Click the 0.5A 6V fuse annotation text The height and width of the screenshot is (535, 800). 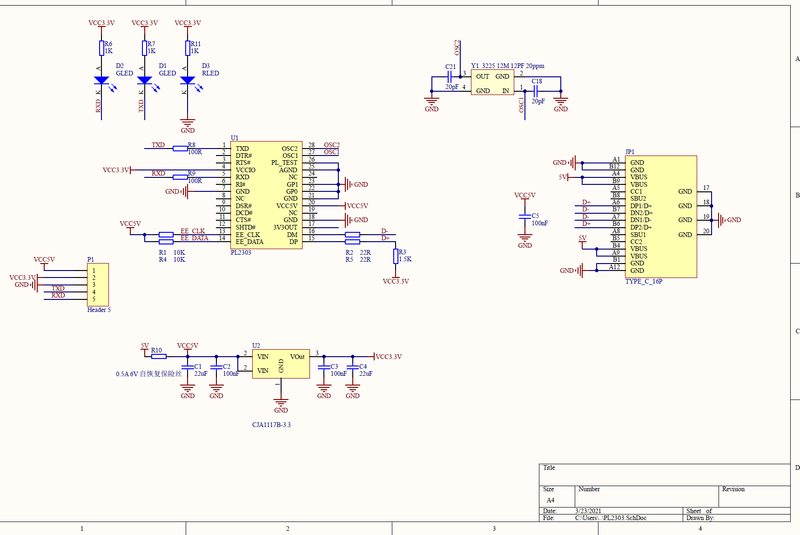(x=148, y=374)
